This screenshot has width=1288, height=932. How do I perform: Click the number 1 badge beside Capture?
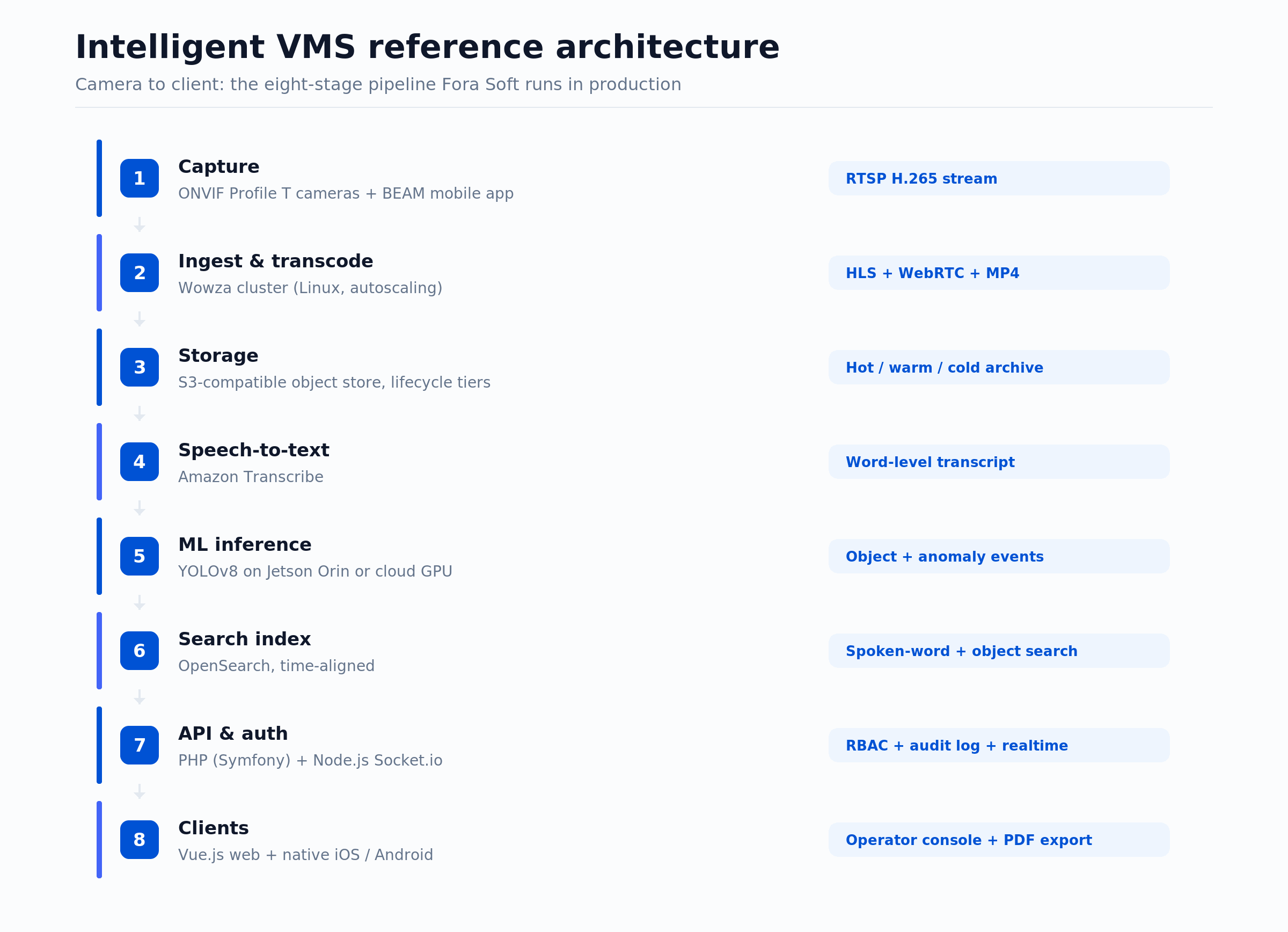139,178
